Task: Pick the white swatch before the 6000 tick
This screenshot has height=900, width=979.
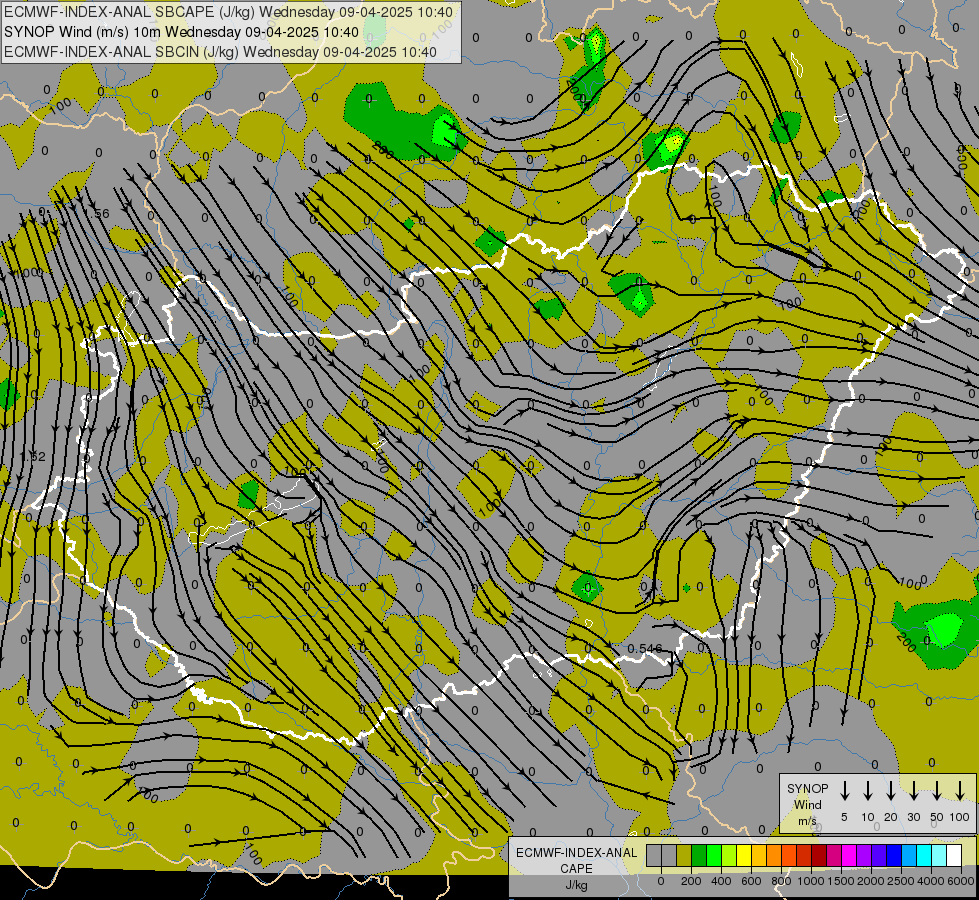Action: coord(953,856)
